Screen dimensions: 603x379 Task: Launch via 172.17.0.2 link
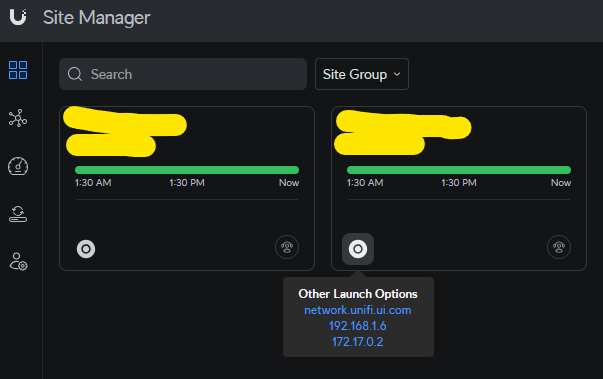tap(358, 342)
